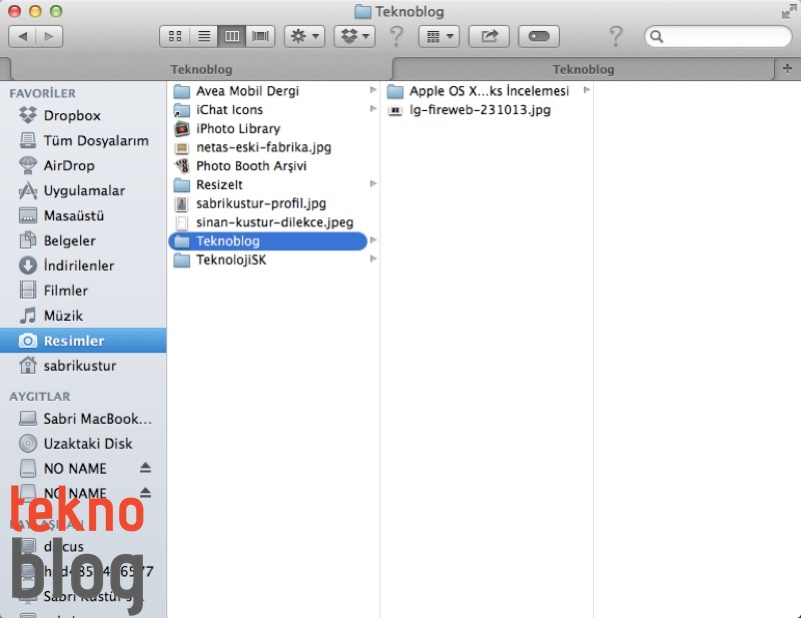Click the search field
The image size is (801, 618).
tap(718, 36)
